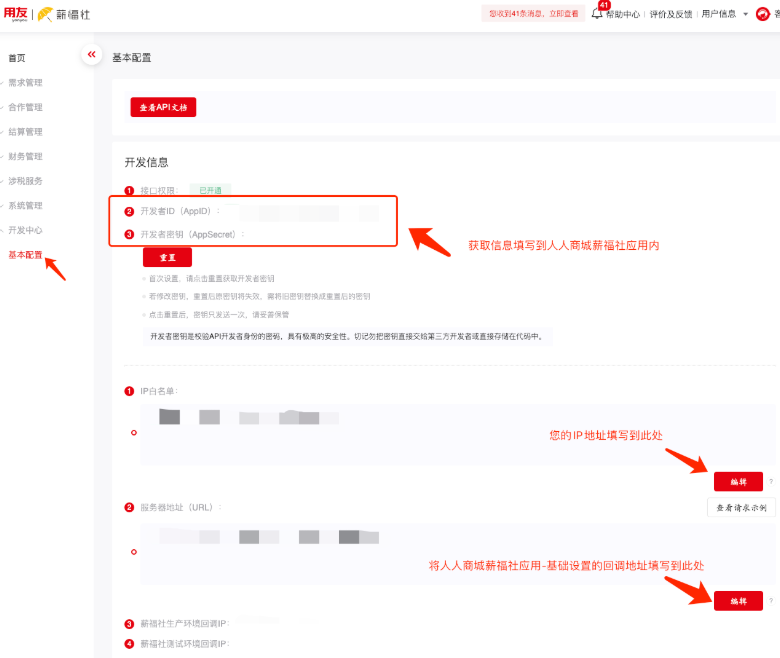780x658 pixels.
Task: Collapse the 开发中心 menu section
Action: point(25,230)
